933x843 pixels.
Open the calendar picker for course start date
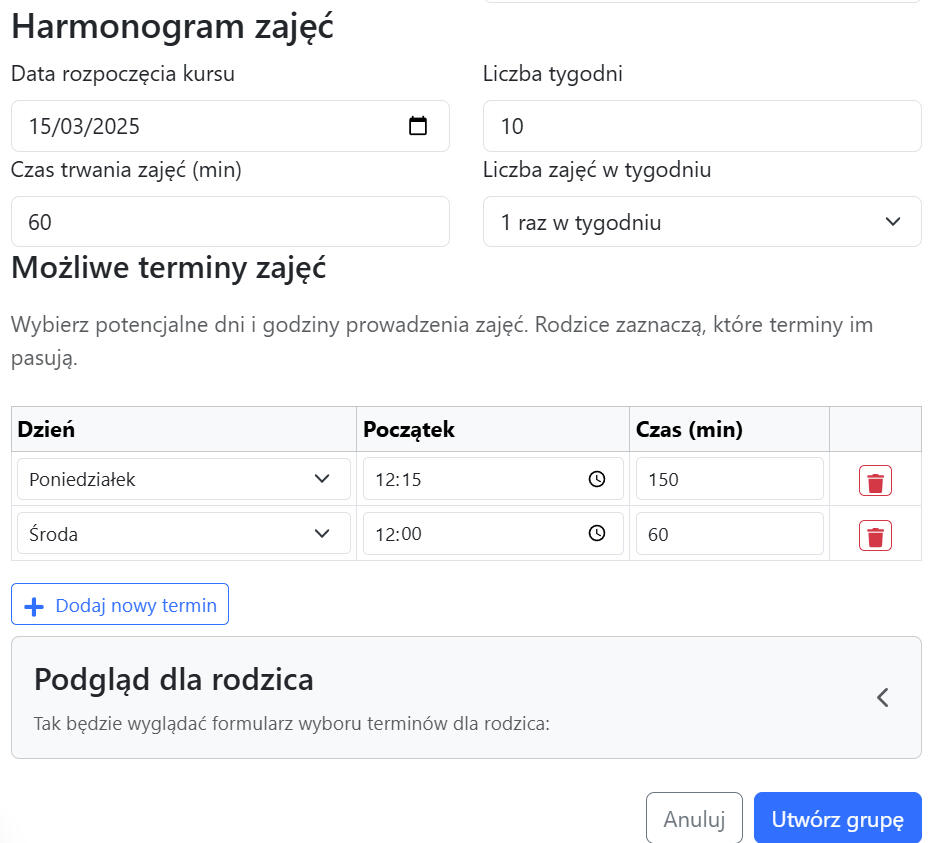(x=418, y=126)
